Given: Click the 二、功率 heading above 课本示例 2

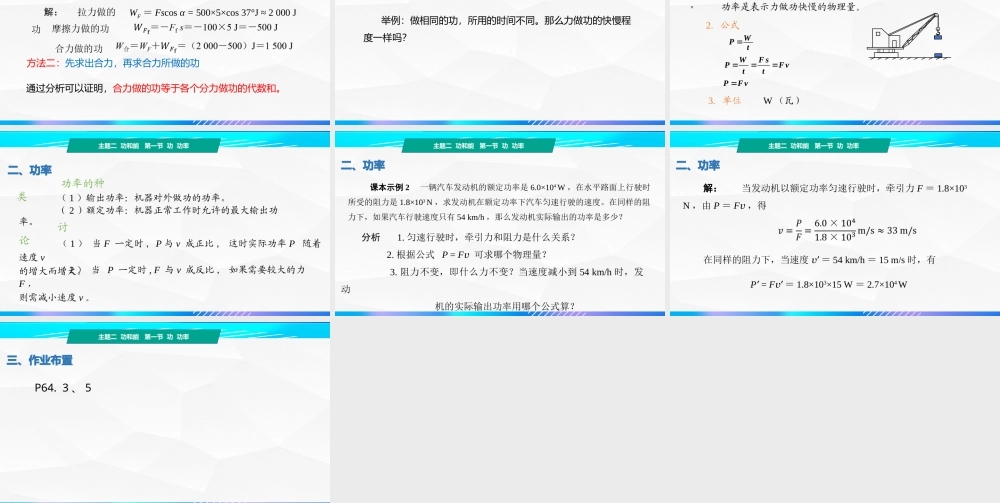Looking at the screenshot, I should coord(362,165).
